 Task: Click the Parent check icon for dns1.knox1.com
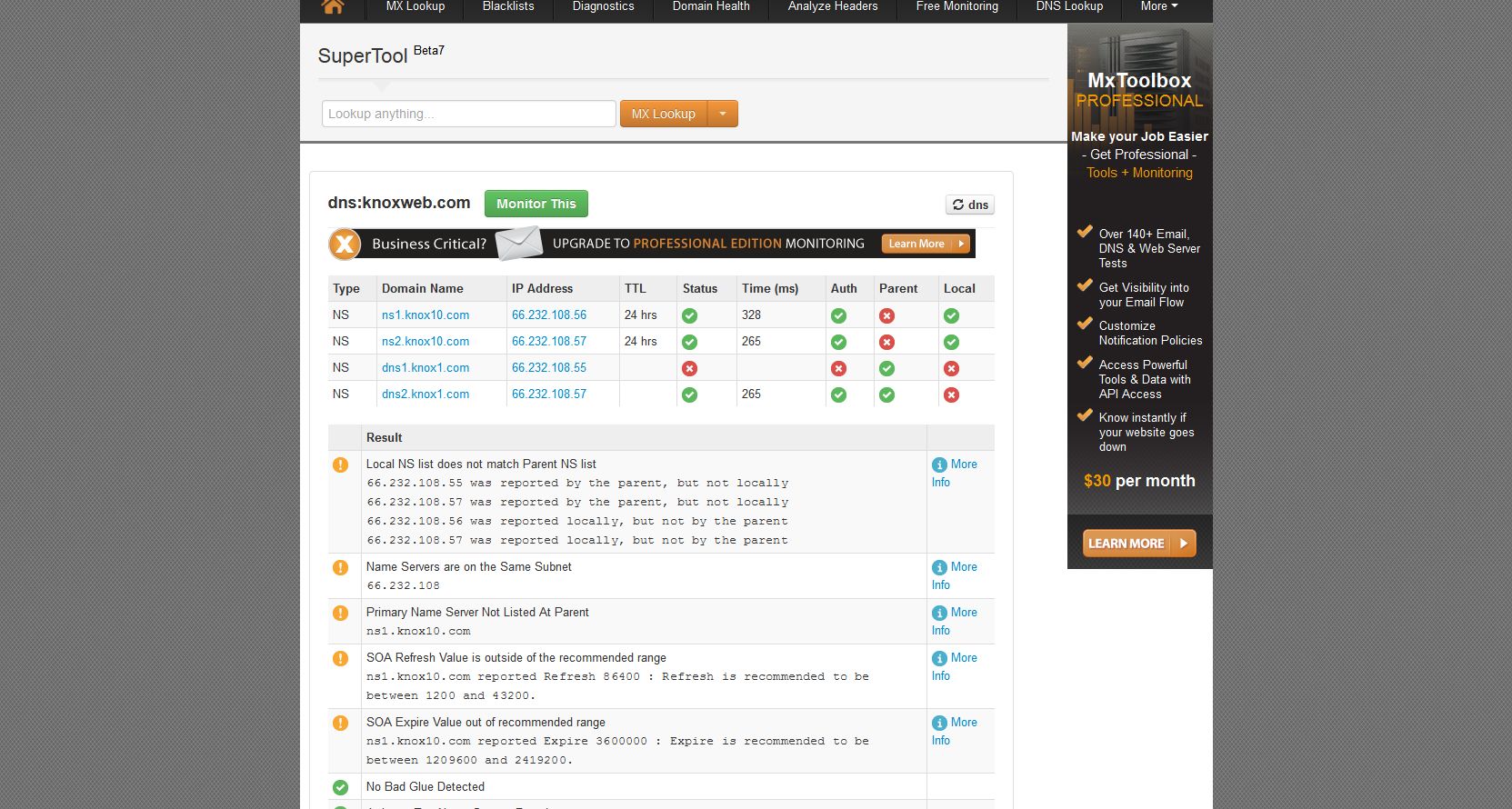point(886,368)
